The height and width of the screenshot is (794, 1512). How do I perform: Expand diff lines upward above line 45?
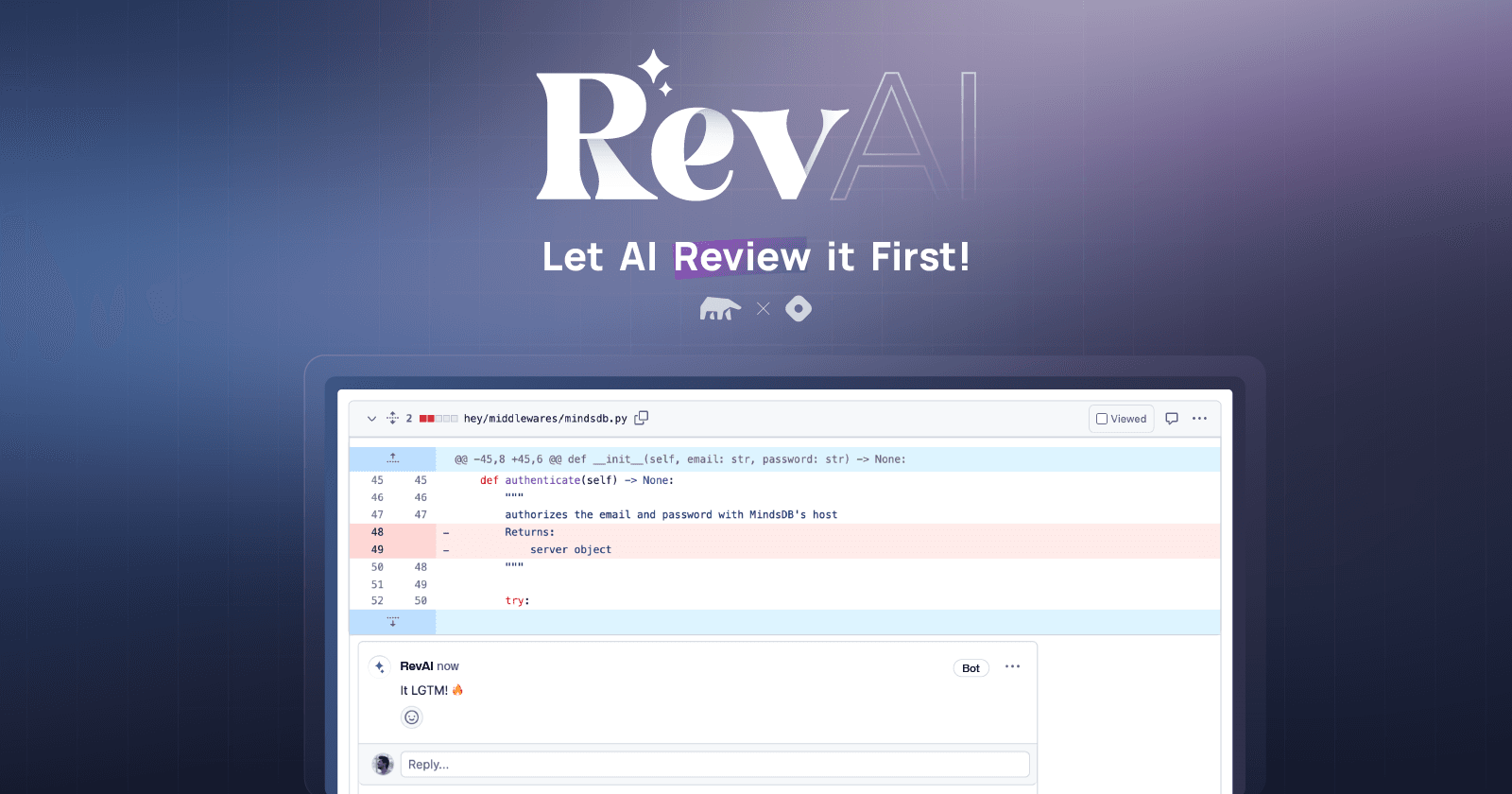(392, 459)
